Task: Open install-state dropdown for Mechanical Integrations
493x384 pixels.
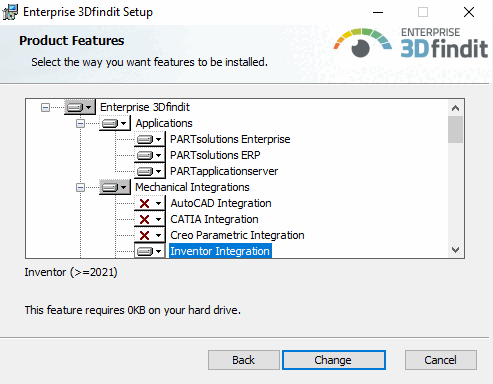Action: tap(115, 187)
